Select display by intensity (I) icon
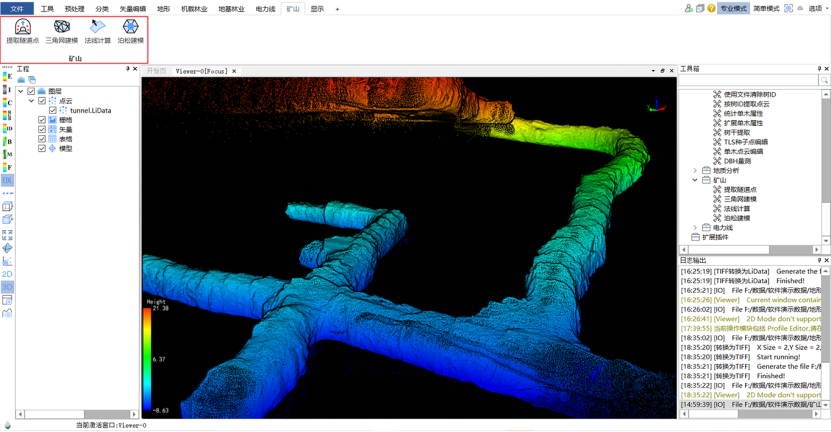This screenshot has width=831, height=432. (7, 90)
